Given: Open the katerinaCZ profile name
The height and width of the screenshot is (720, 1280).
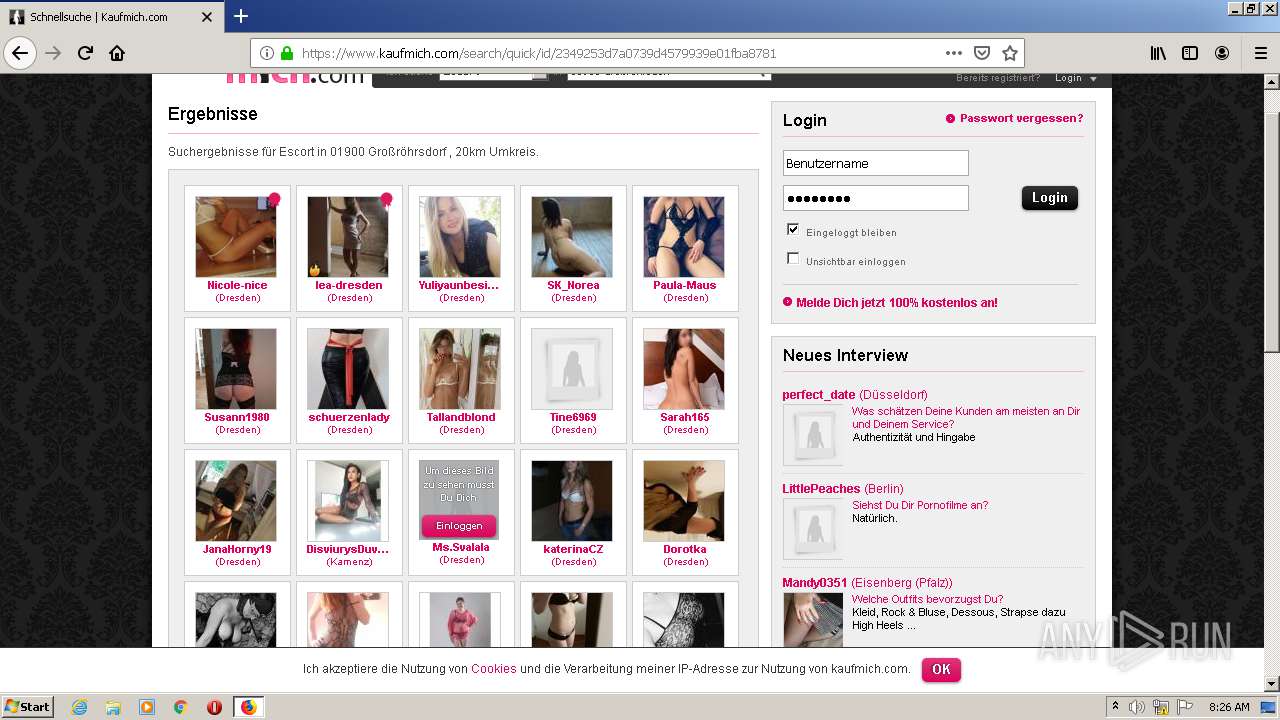Looking at the screenshot, I should coord(573,549).
